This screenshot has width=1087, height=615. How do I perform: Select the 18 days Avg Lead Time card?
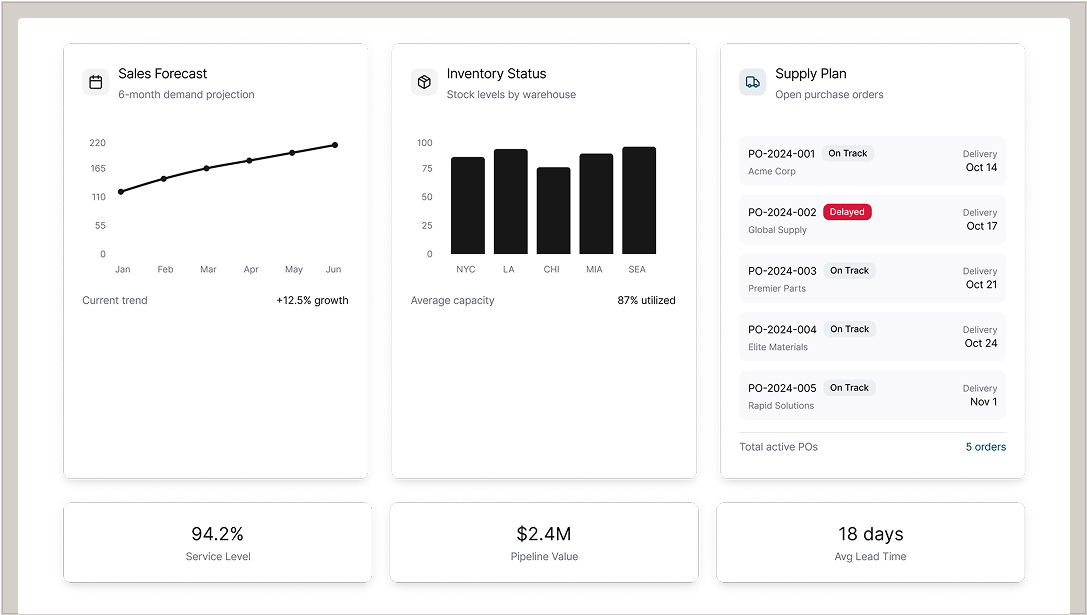tap(870, 542)
